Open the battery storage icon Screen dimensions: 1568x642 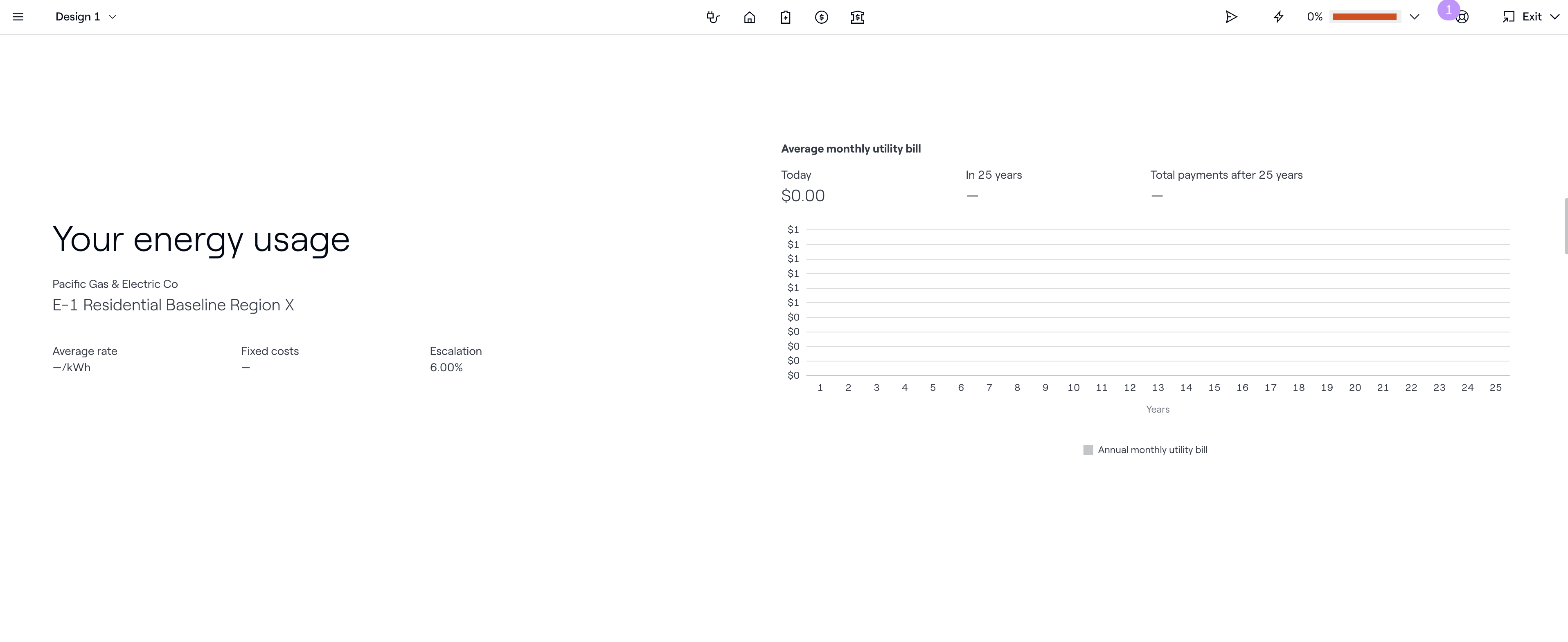pyautogui.click(x=785, y=17)
